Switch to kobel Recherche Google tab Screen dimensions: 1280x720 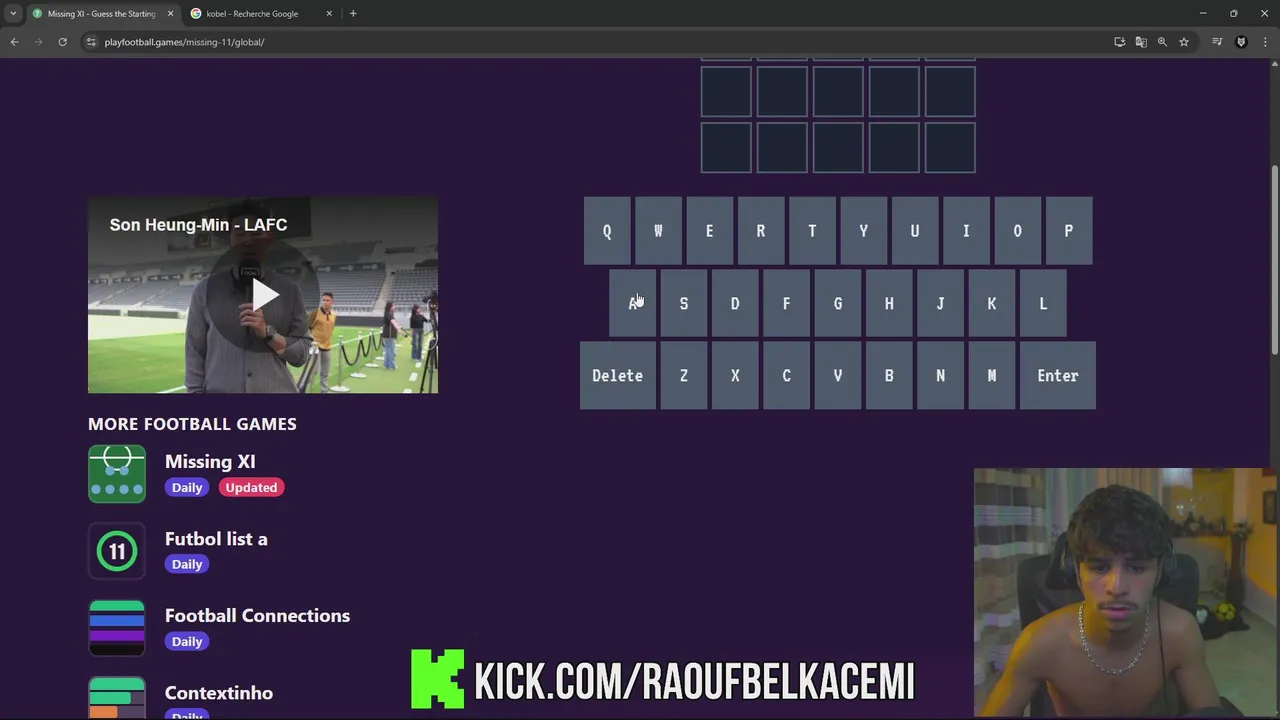(x=260, y=14)
